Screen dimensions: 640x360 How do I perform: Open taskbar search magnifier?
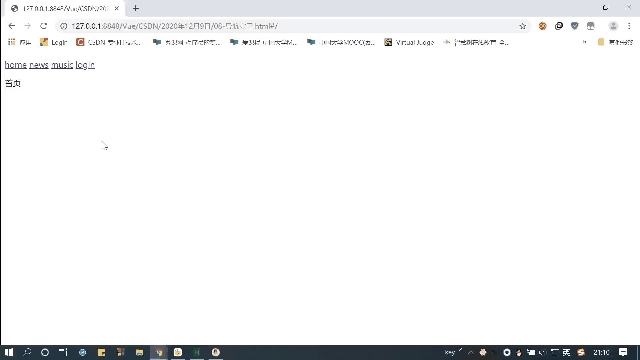pos(27,352)
